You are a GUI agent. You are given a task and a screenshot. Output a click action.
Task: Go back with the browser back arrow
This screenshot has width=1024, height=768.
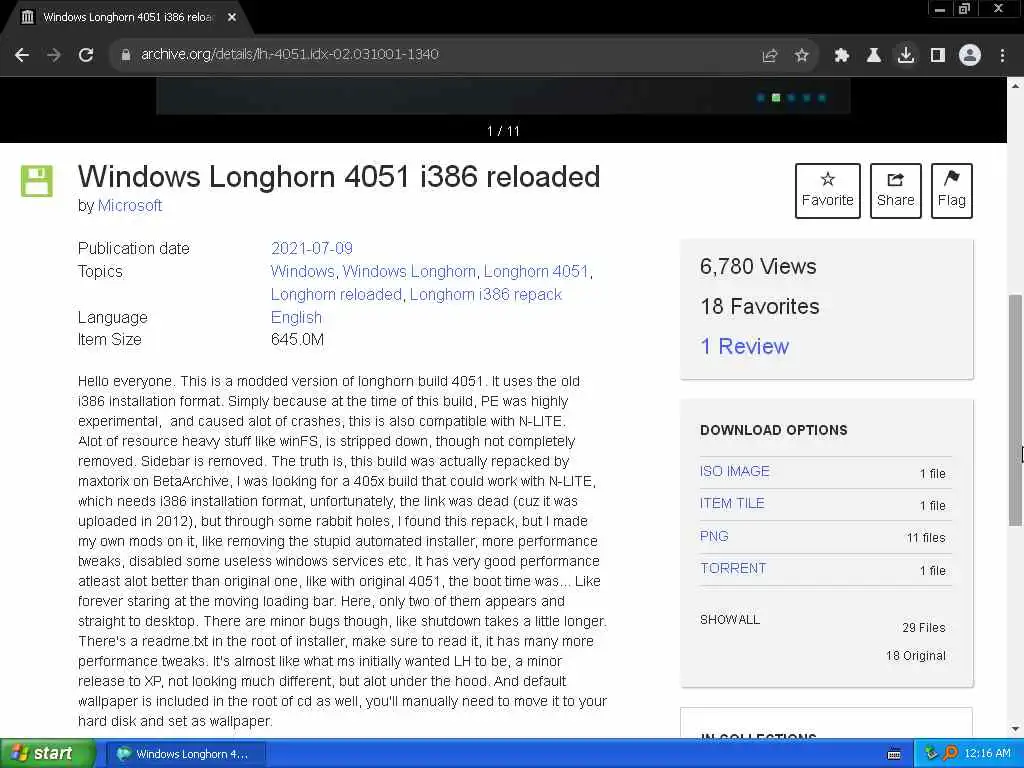[x=22, y=55]
